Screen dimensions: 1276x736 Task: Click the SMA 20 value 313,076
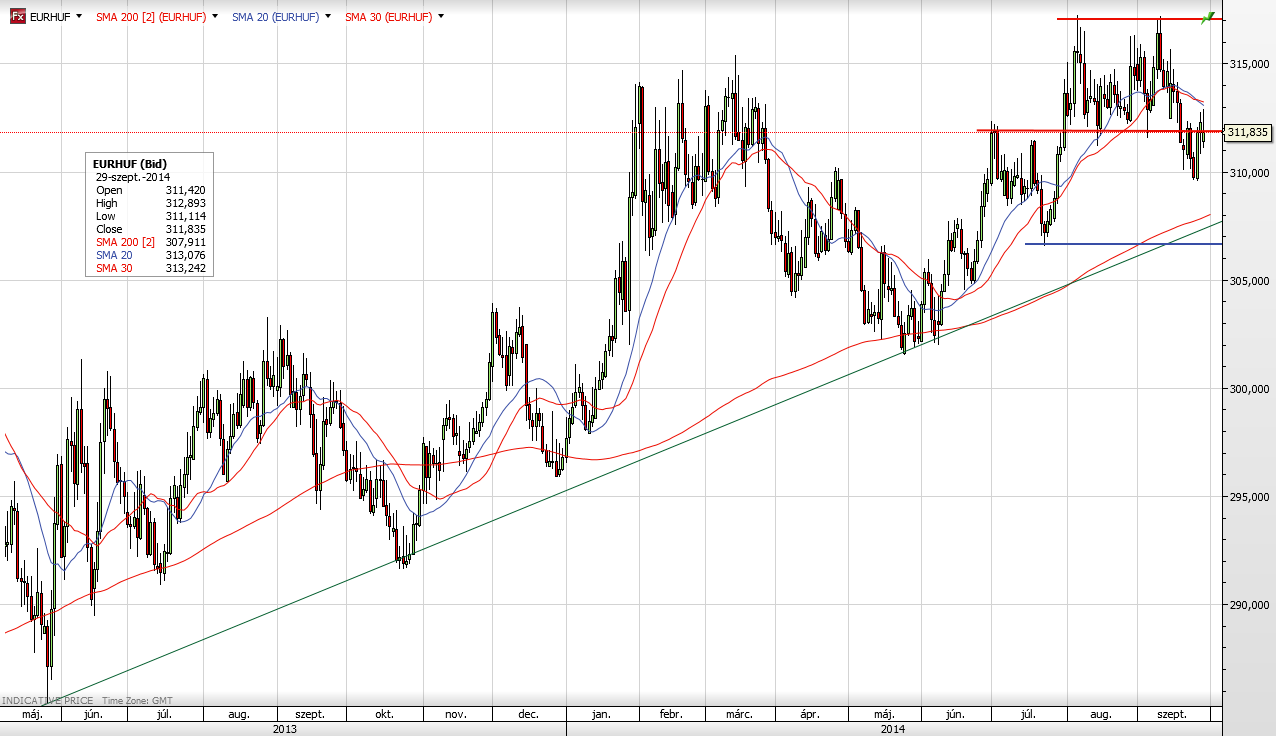[x=185, y=255]
